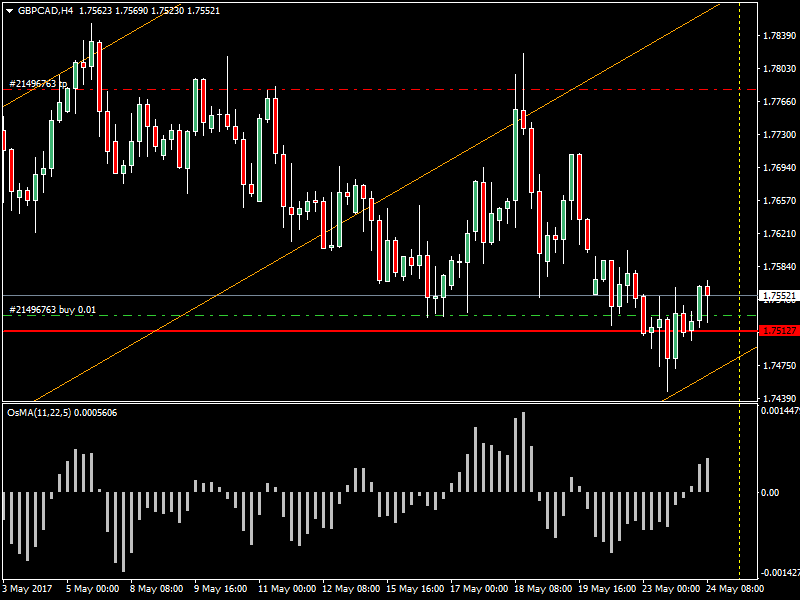The height and width of the screenshot is (600, 800).
Task: Click the 19 May 16:00 time label
Action: [607, 588]
